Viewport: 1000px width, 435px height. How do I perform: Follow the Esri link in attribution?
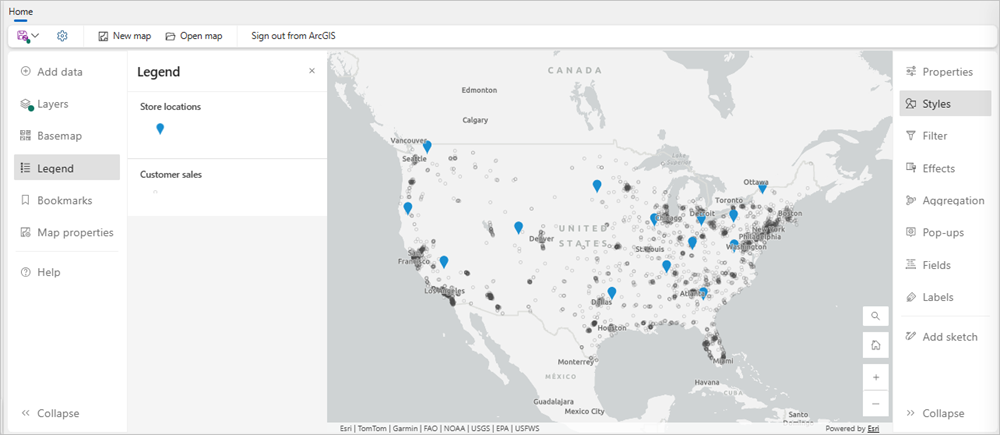click(873, 429)
